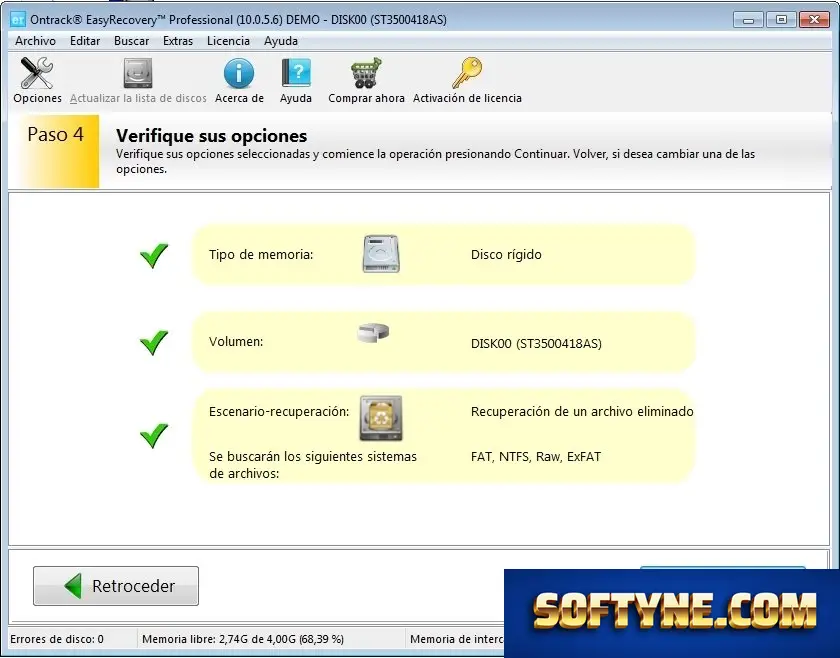Minimize the EasyRecovery window
Image resolution: width=840 pixels, height=658 pixels.
748,20
